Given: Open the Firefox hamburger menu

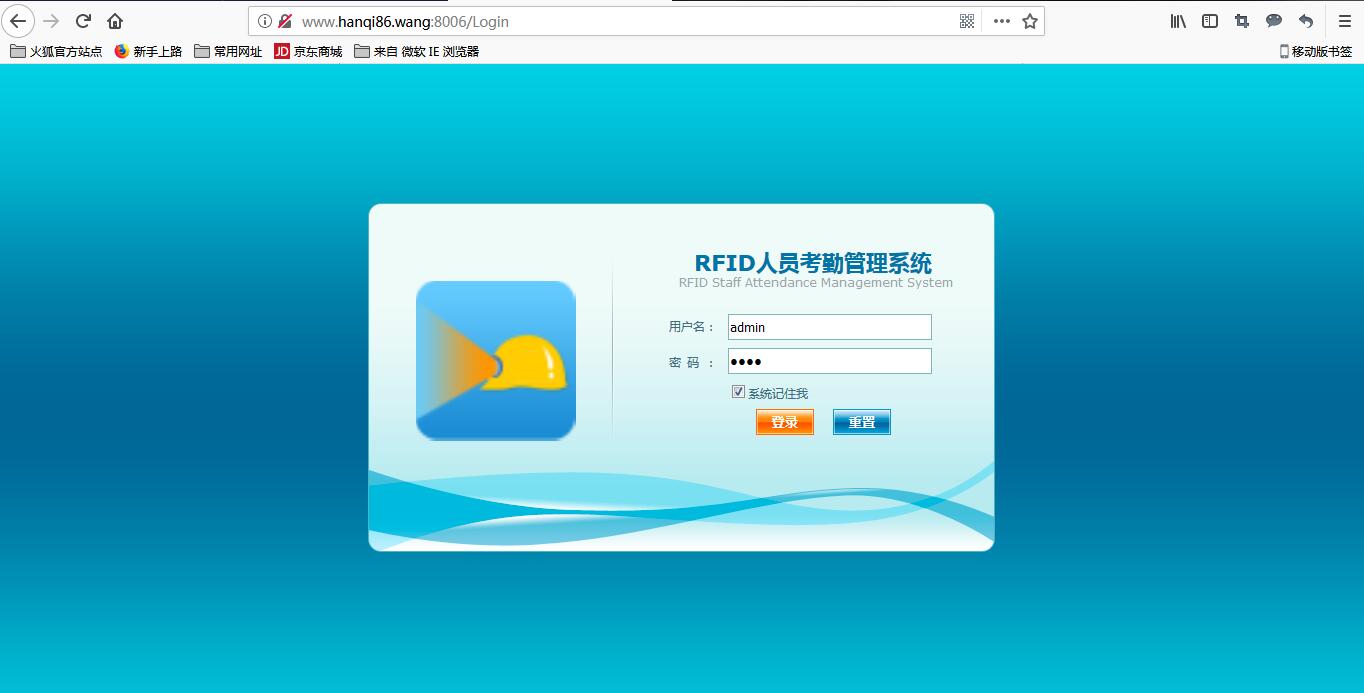Looking at the screenshot, I should coord(1344,21).
